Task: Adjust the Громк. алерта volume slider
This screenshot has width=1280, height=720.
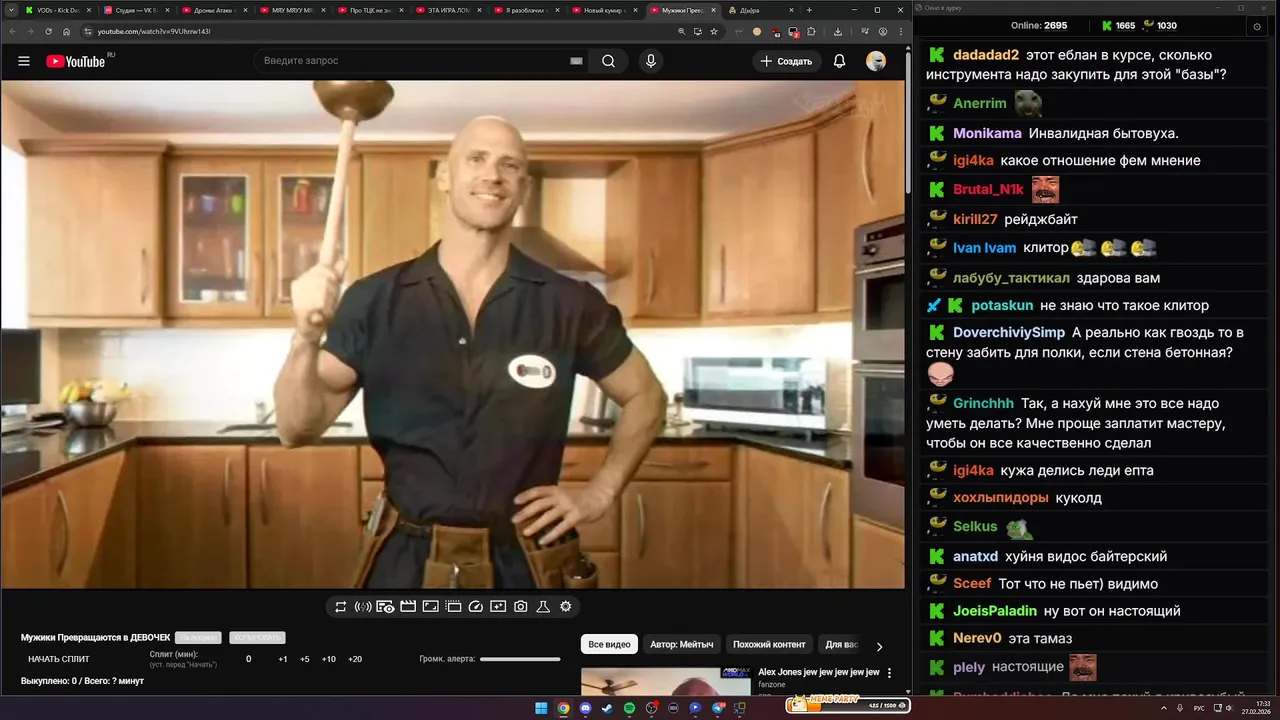Action: (x=520, y=659)
